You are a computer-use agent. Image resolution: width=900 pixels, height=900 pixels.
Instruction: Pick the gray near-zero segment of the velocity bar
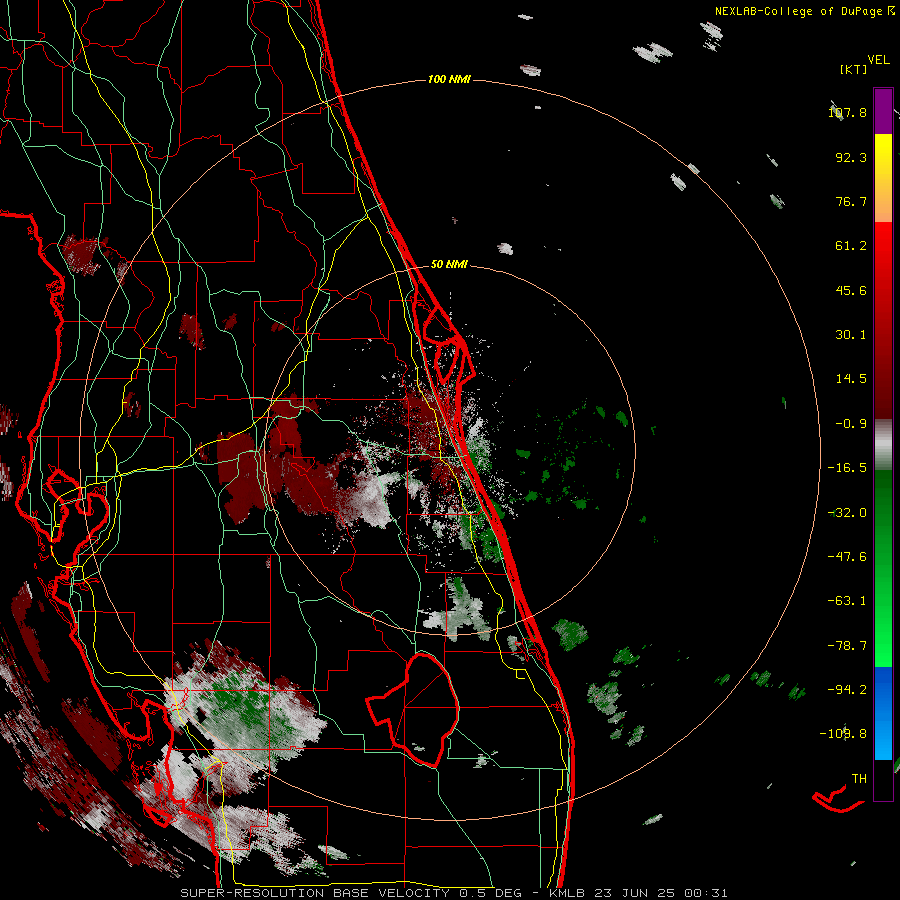pyautogui.click(x=883, y=445)
